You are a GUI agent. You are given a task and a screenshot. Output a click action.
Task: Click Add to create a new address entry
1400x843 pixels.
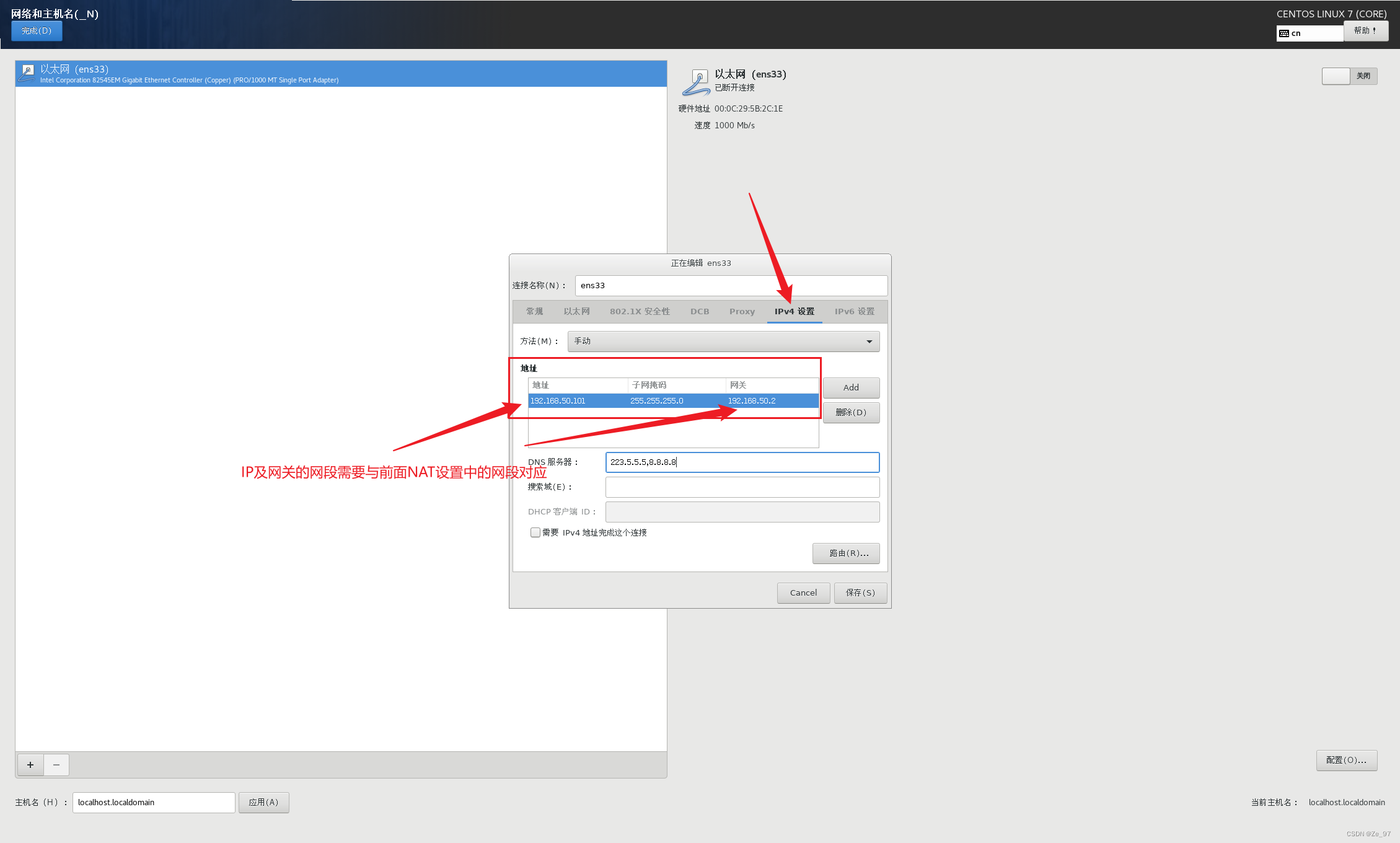[x=851, y=387]
